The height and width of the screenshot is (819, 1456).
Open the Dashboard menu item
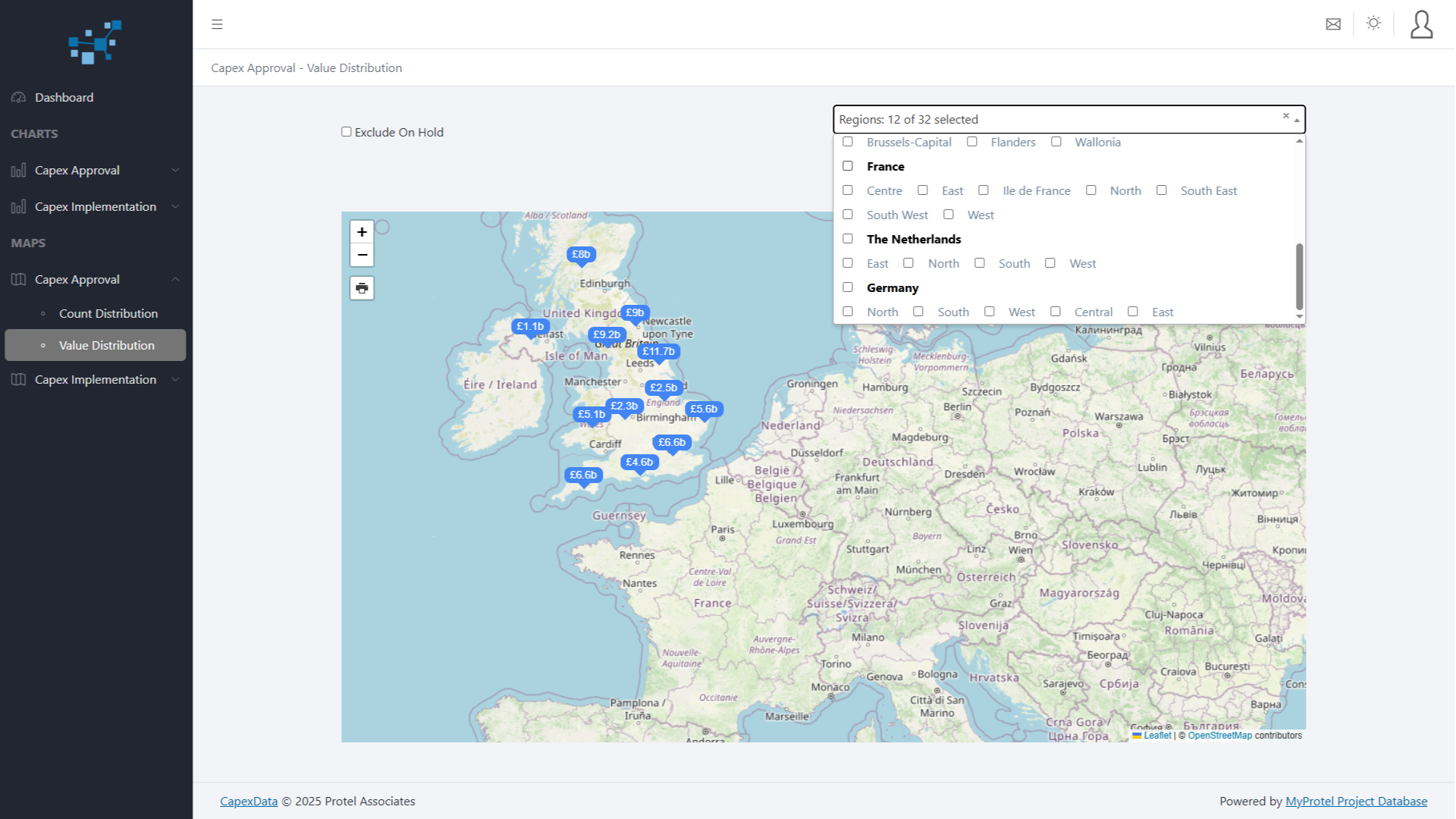[95, 98]
